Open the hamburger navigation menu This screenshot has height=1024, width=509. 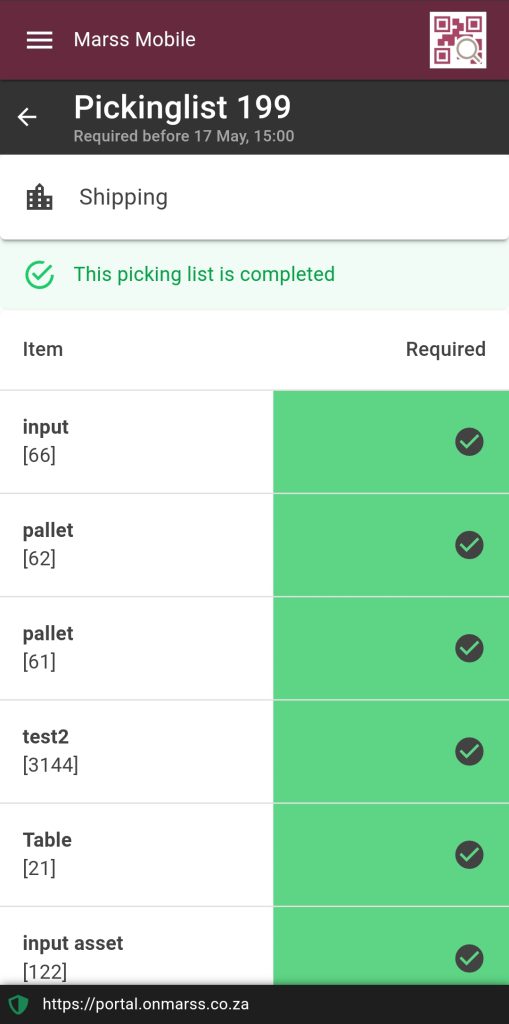(39, 40)
